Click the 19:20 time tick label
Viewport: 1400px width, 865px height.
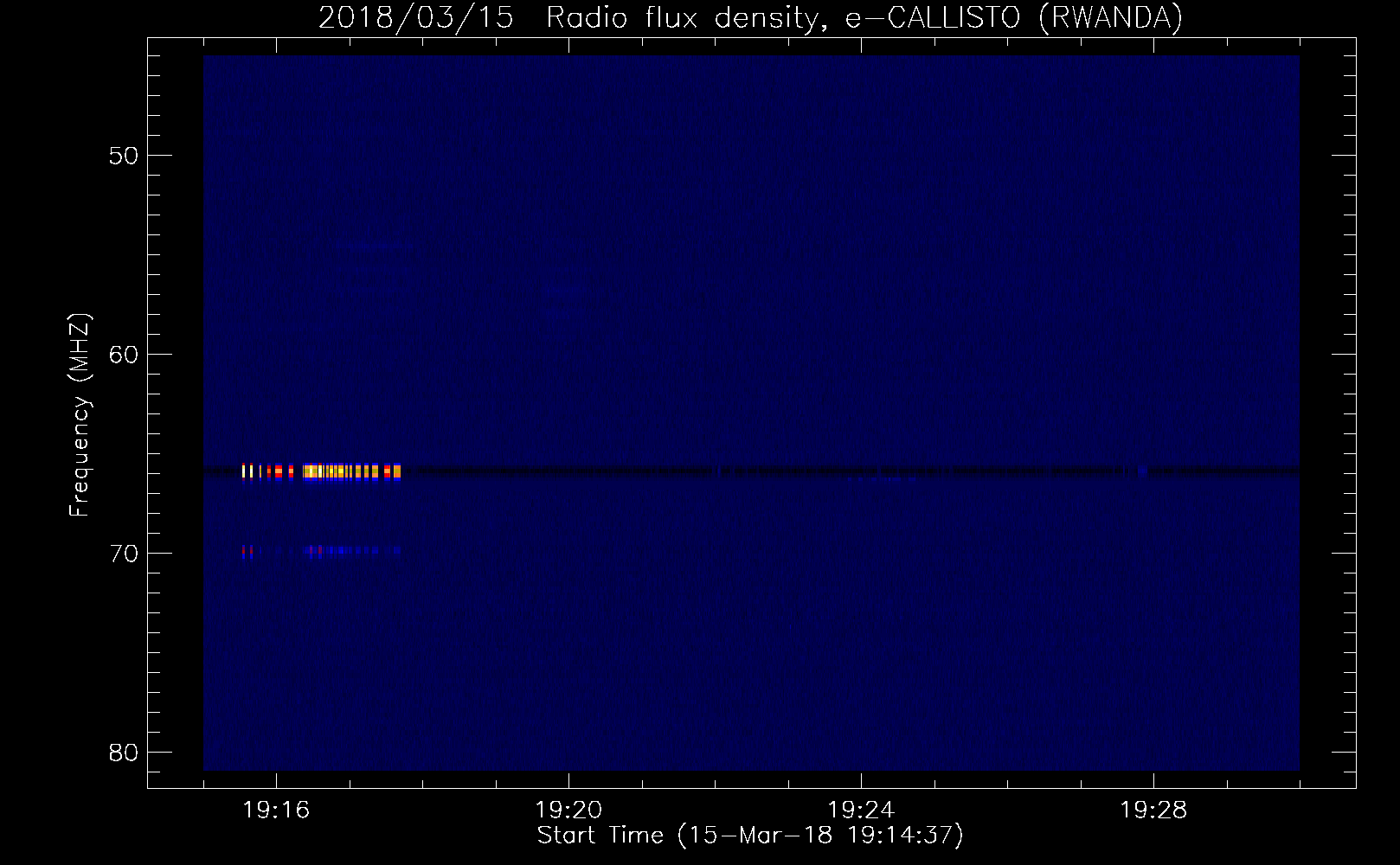(568, 810)
